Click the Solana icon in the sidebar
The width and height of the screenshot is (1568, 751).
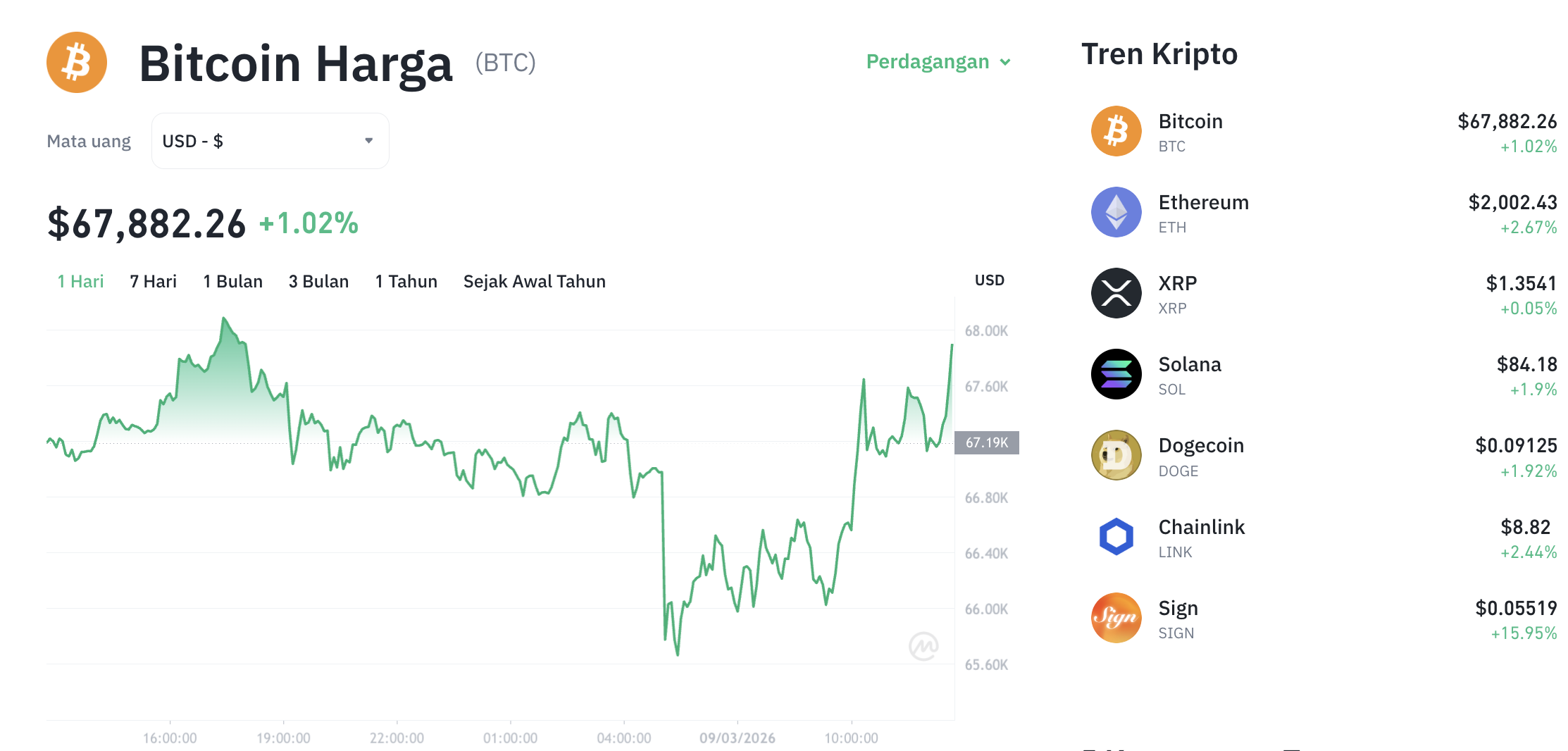click(1116, 374)
